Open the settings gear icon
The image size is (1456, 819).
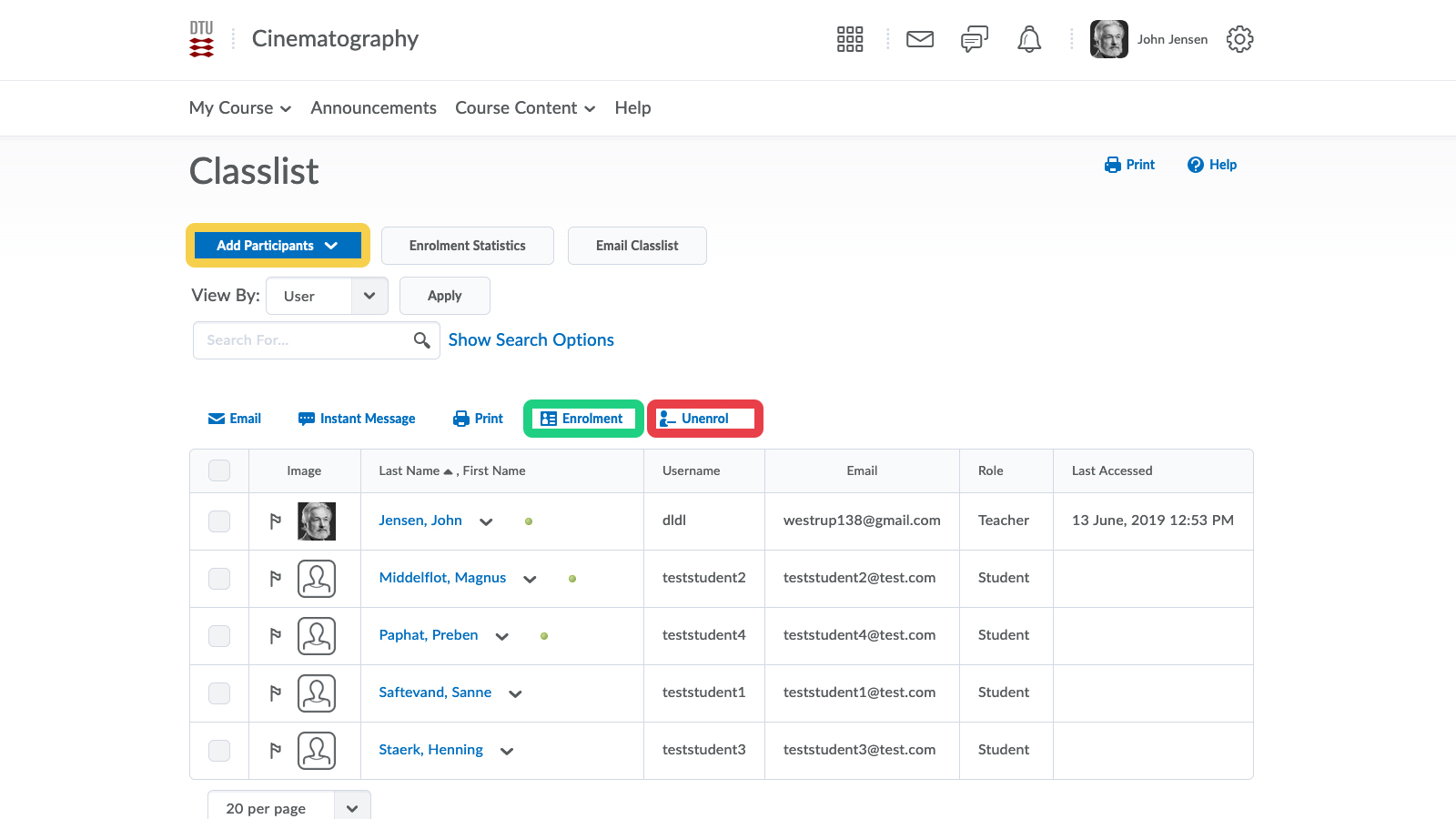click(x=1239, y=39)
